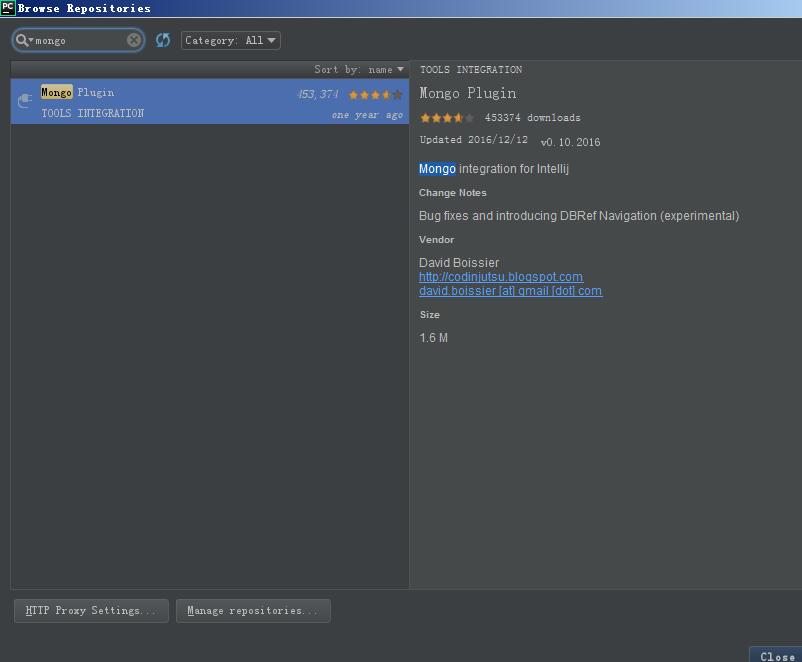This screenshot has width=802, height=662.
Task: Click the star rating in the details panel
Action: 447,118
